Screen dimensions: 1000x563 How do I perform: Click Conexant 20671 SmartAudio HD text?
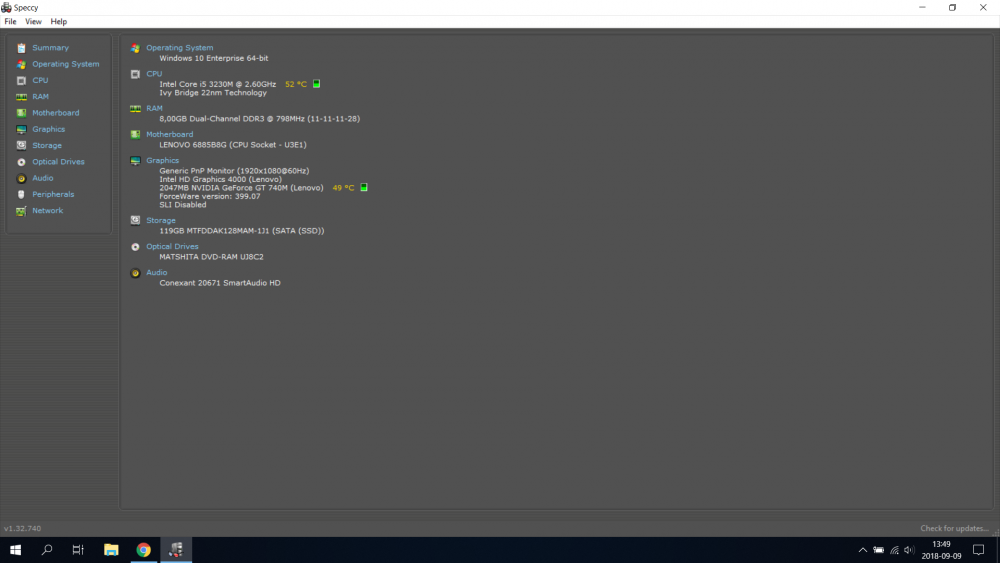pyautogui.click(x=219, y=283)
